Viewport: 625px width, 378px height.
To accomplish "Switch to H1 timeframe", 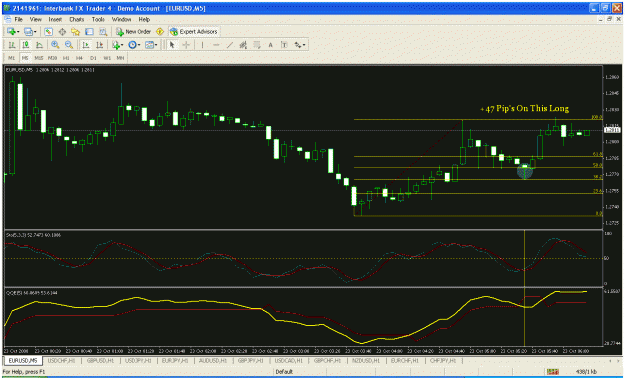I will pos(66,58).
